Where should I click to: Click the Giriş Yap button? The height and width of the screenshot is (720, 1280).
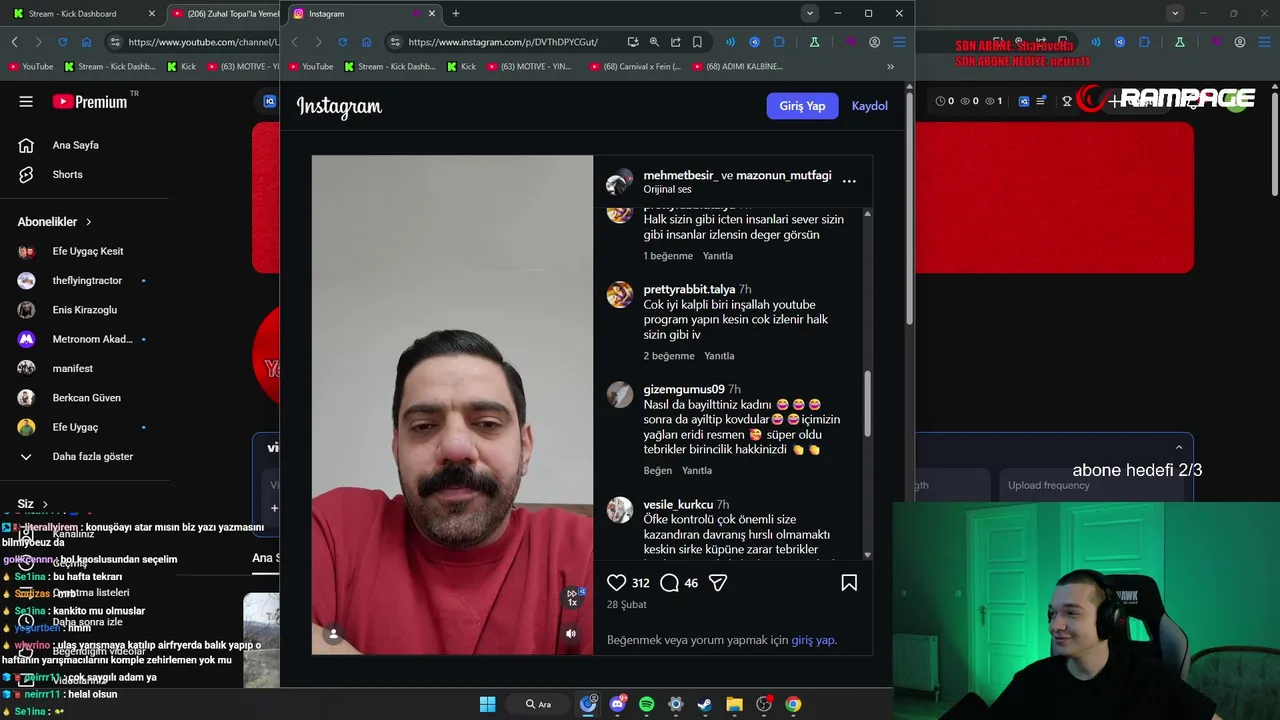(x=802, y=106)
